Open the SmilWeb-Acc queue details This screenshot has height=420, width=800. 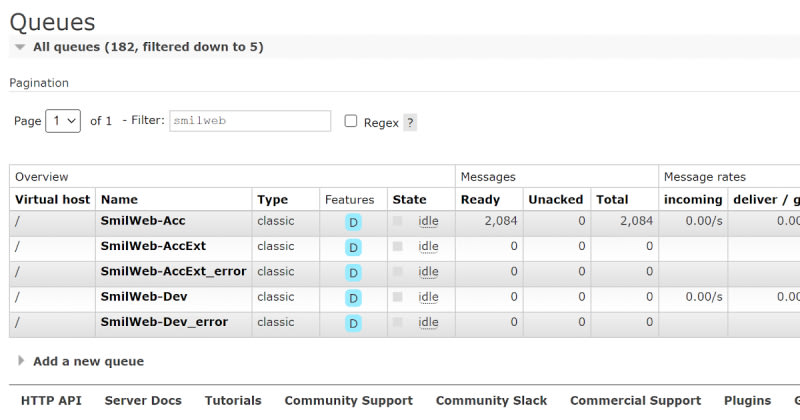[143, 221]
